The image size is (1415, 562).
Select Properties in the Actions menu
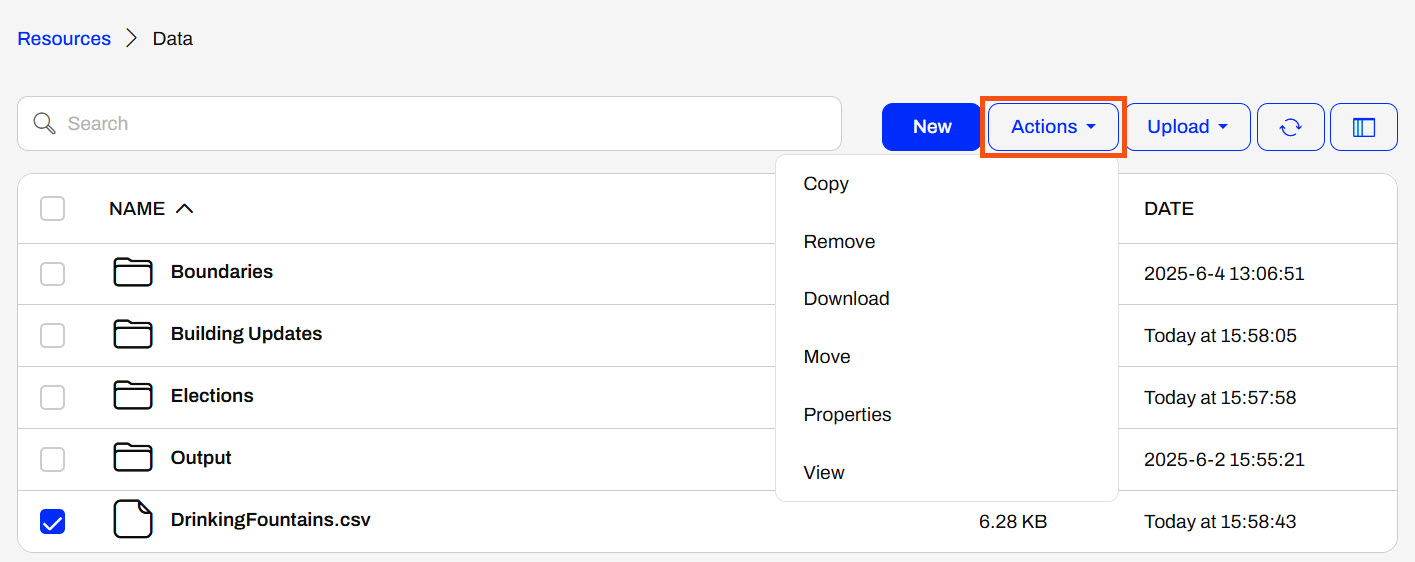coord(847,415)
